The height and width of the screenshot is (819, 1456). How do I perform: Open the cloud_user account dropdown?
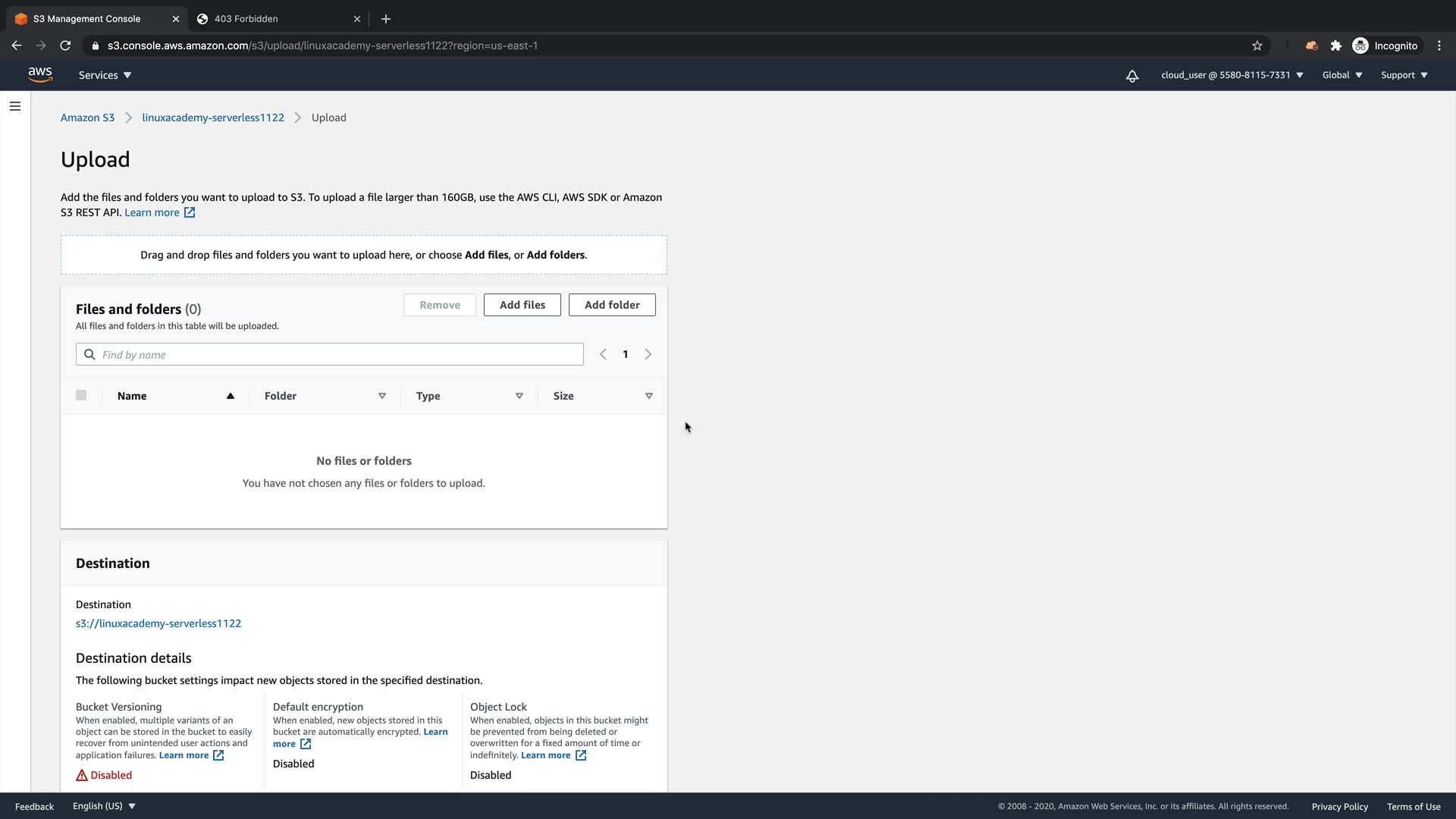tap(1232, 75)
